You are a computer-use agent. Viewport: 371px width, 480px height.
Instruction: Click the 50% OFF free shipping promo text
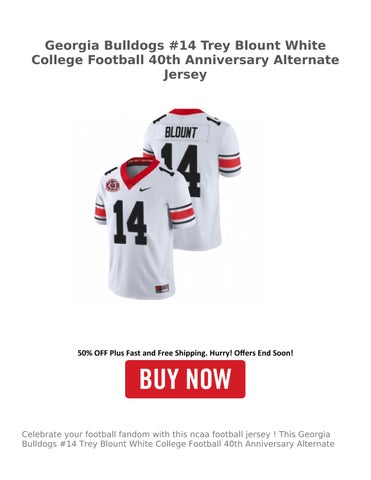coord(185,353)
